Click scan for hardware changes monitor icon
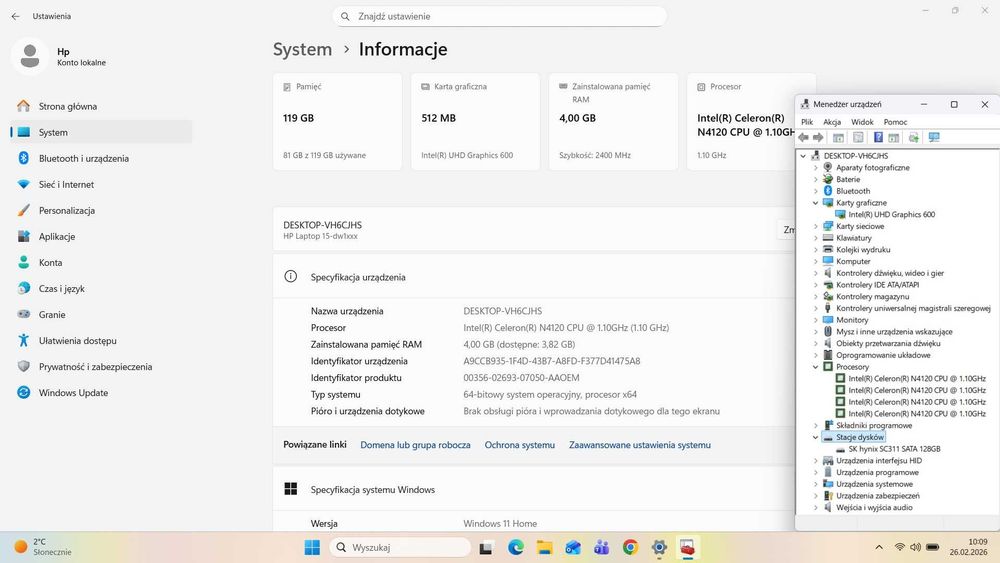The width and height of the screenshot is (1000, 563). pos(934,137)
